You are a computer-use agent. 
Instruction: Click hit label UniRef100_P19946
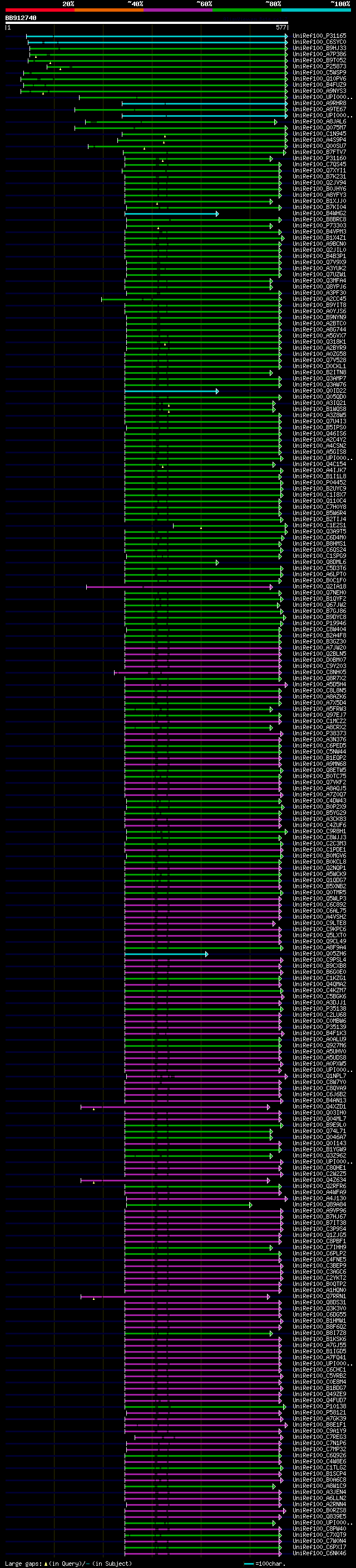pos(319,624)
